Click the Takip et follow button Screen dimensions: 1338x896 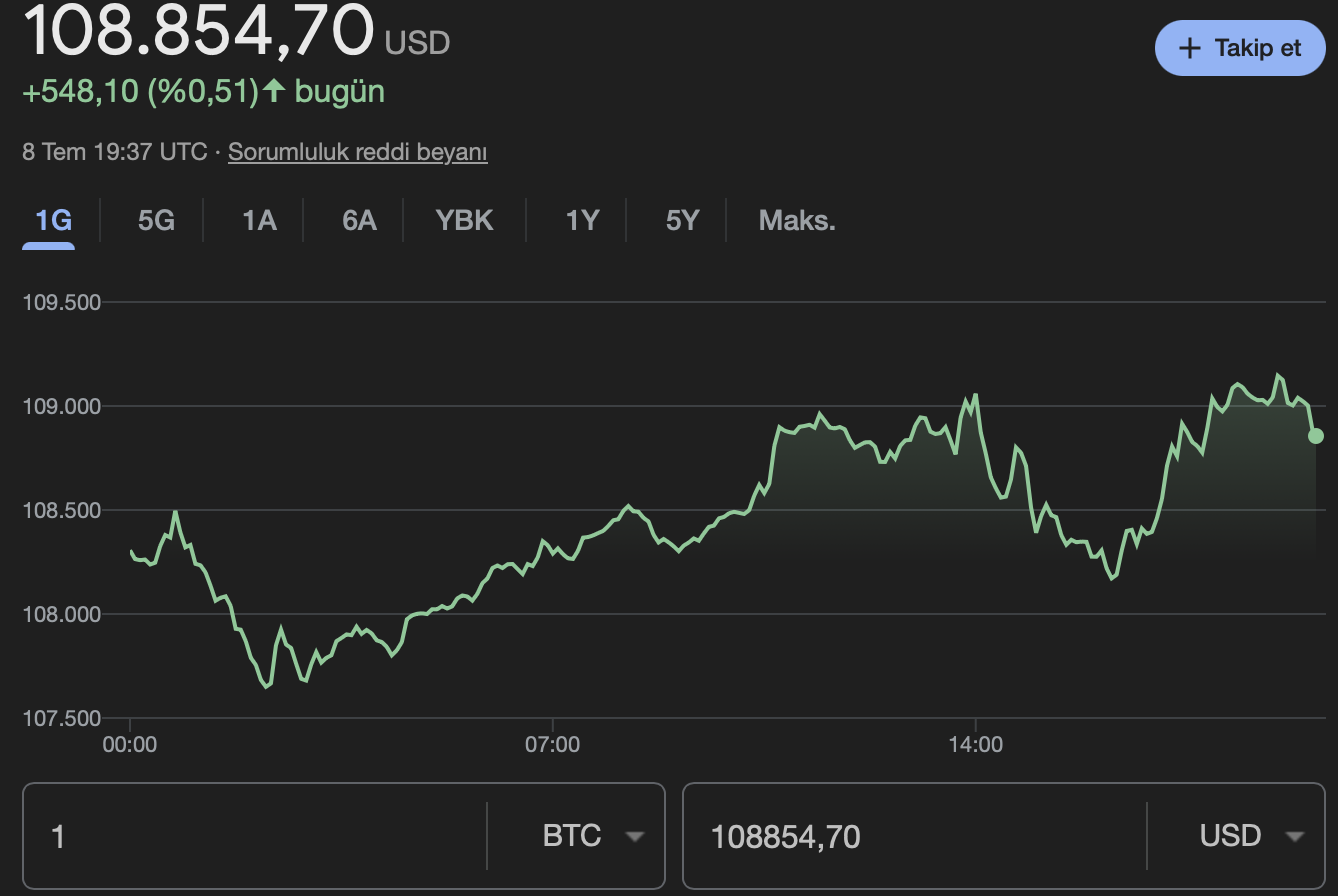(1240, 48)
